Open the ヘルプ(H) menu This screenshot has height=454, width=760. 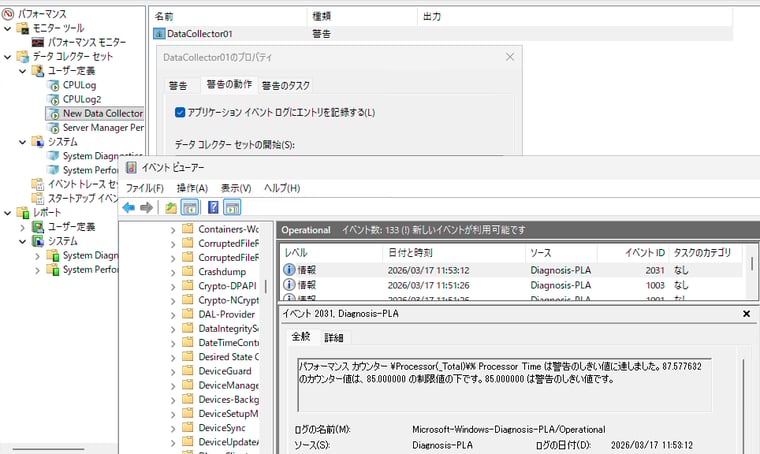pos(282,188)
